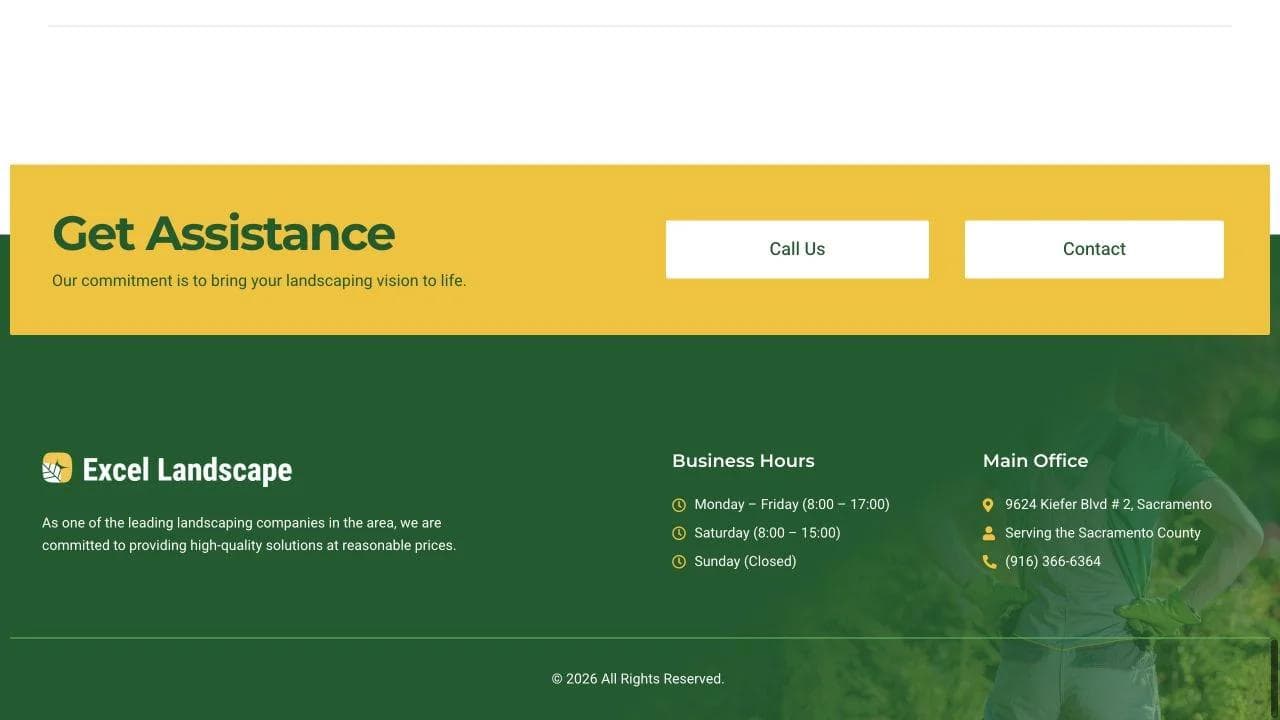Click the © 2026 All Rights Reserved text

[638, 679]
